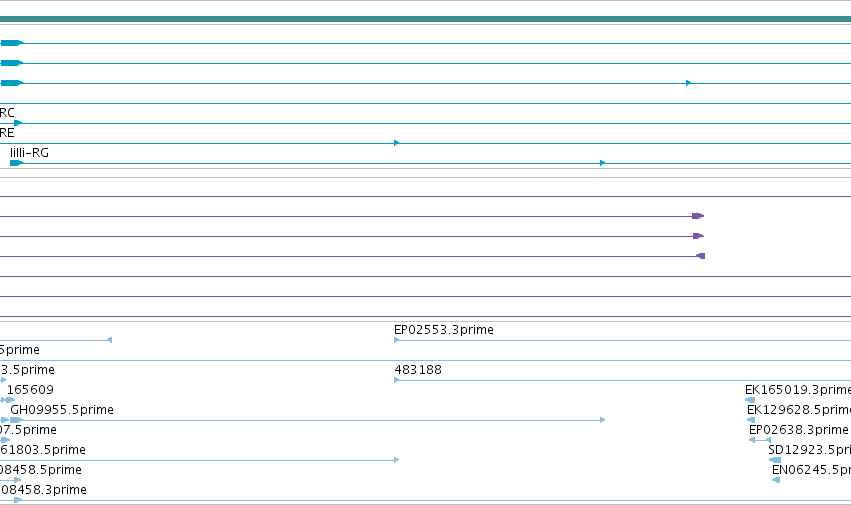This screenshot has height=505, width=851.
Task: Select the lilli-RG transcript label
Action: (29, 153)
